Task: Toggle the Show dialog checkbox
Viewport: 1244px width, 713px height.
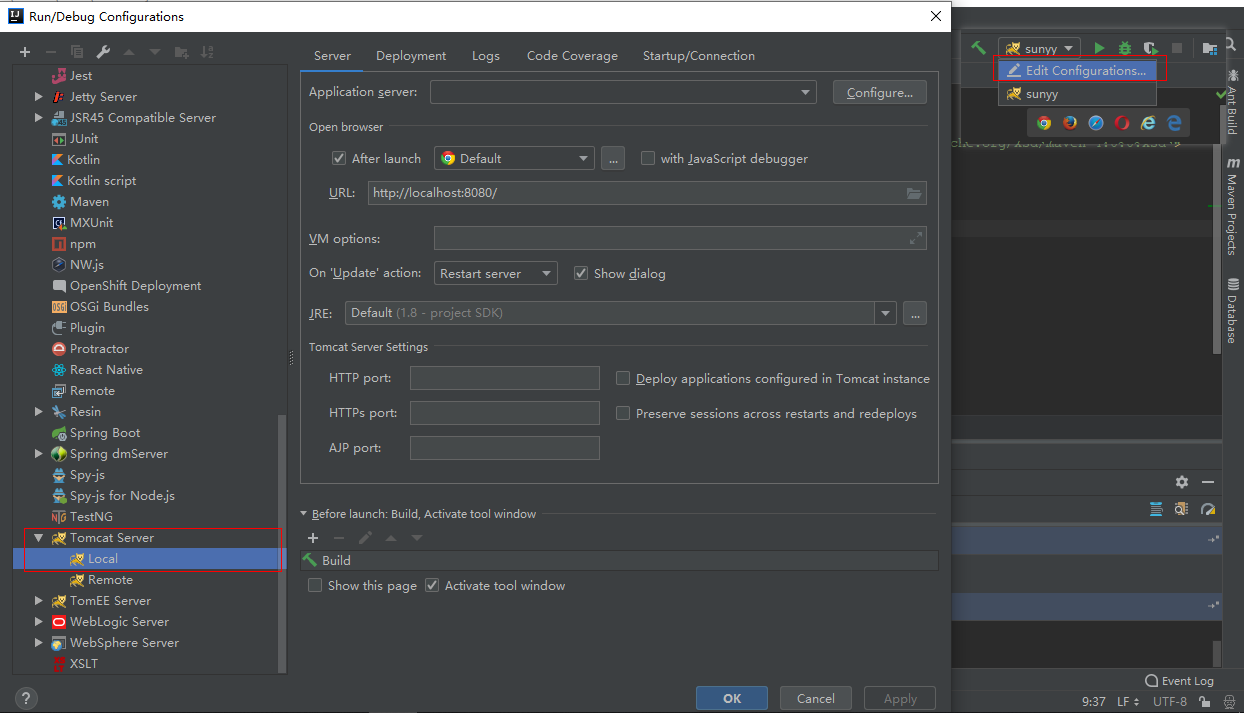Action: tap(581, 273)
